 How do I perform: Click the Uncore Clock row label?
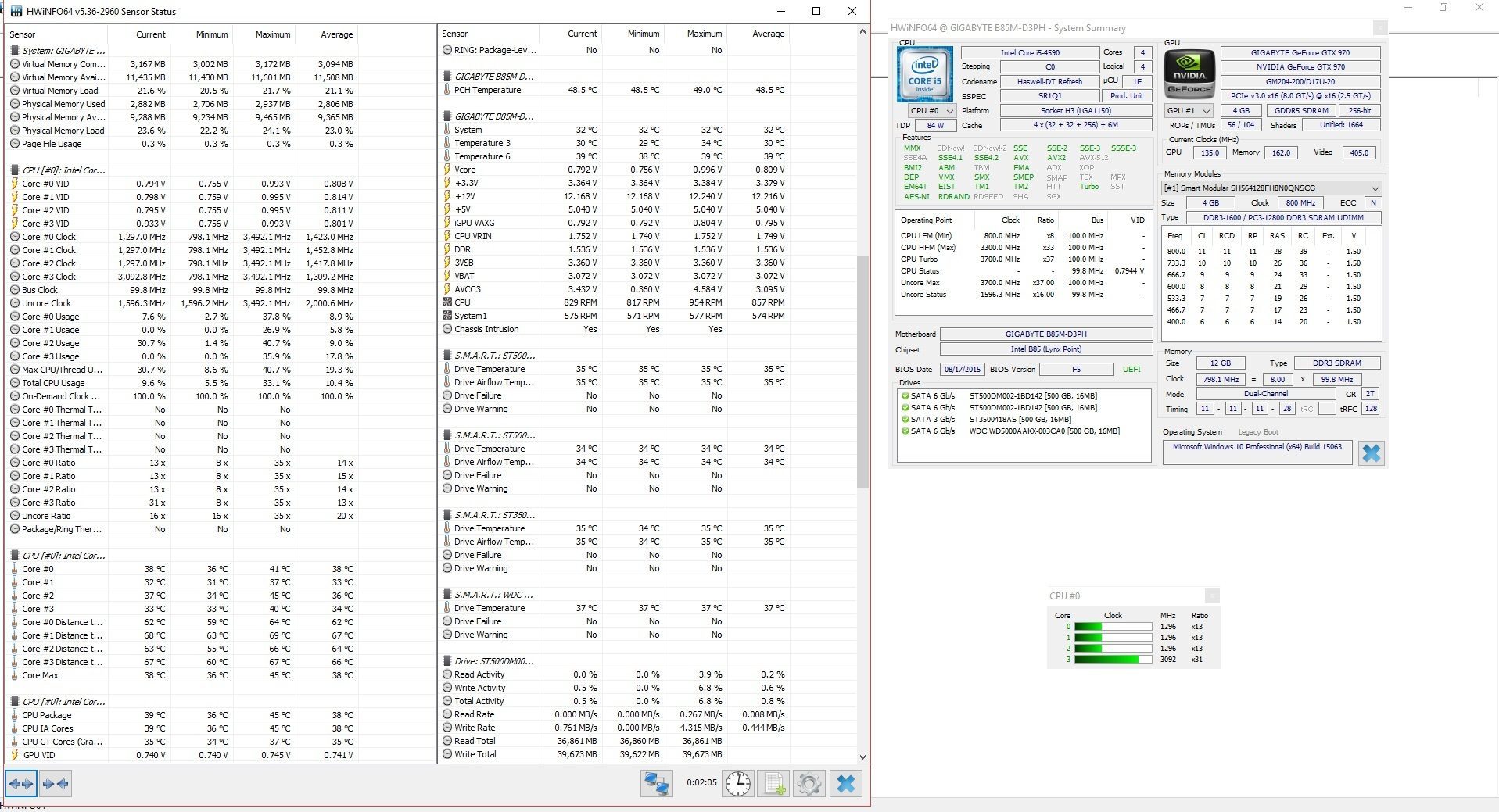coord(46,303)
